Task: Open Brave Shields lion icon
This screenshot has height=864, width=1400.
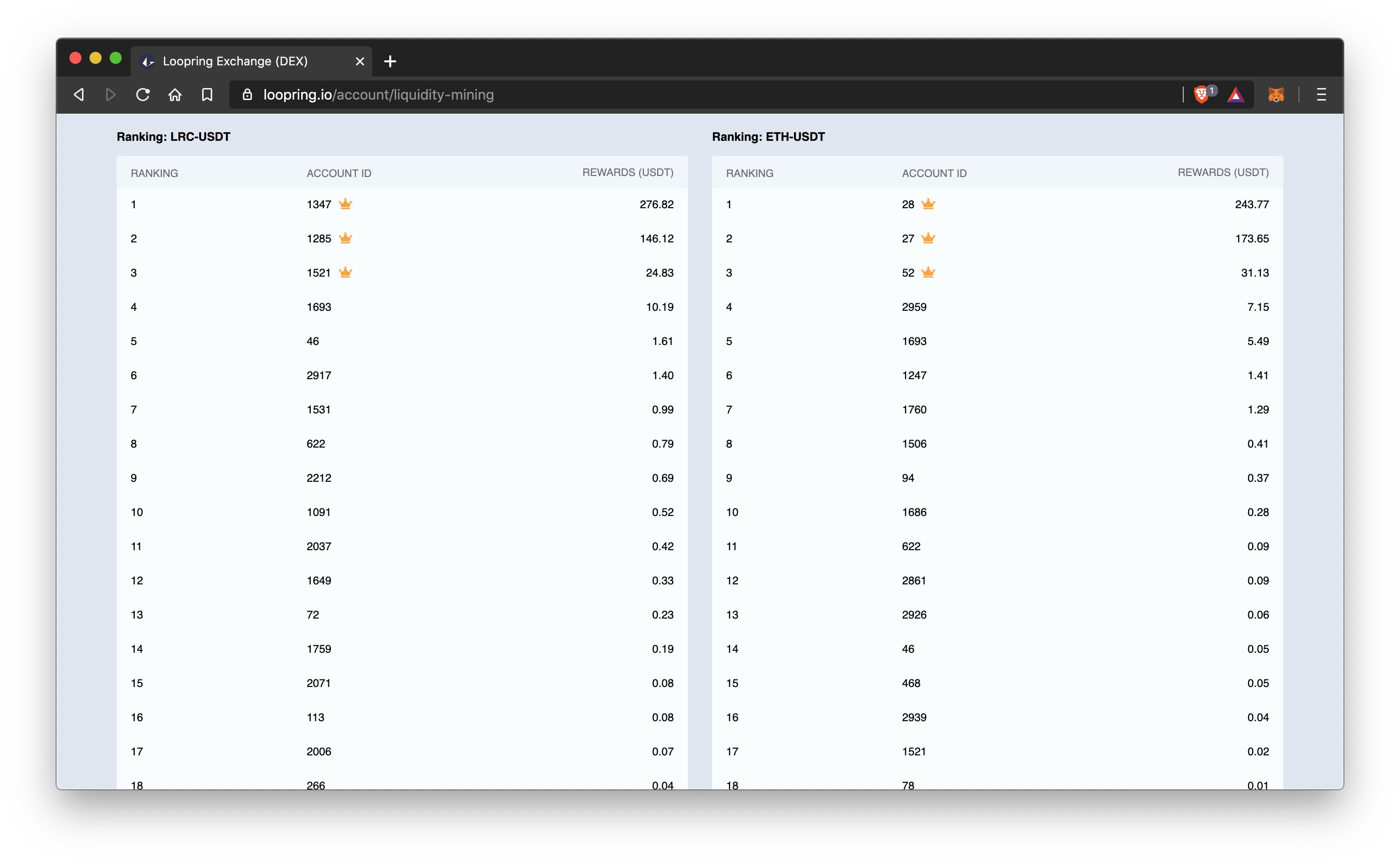Action: coord(1202,94)
